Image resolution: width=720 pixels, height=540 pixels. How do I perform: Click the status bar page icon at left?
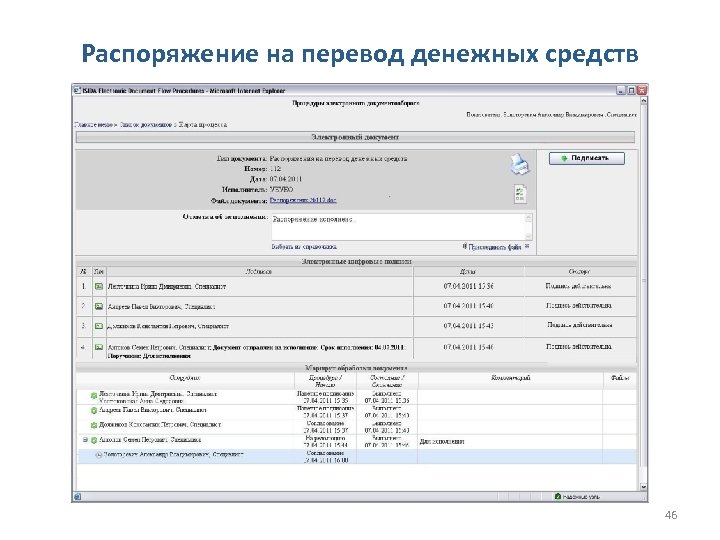(78, 496)
